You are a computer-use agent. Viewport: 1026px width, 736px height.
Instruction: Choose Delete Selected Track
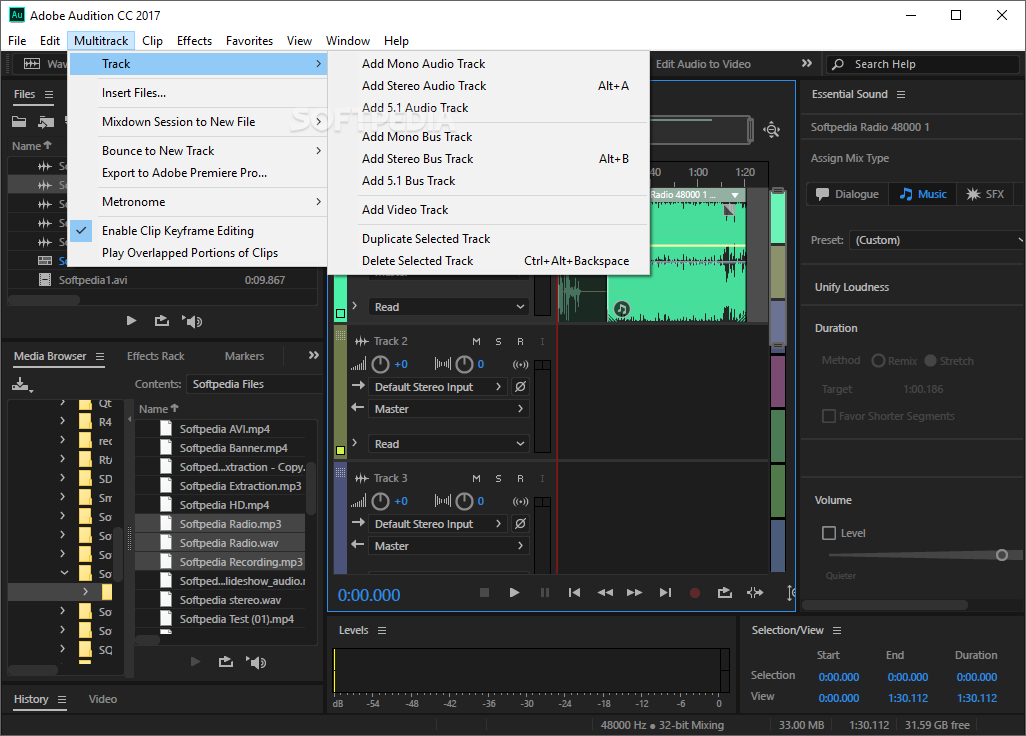(489, 261)
